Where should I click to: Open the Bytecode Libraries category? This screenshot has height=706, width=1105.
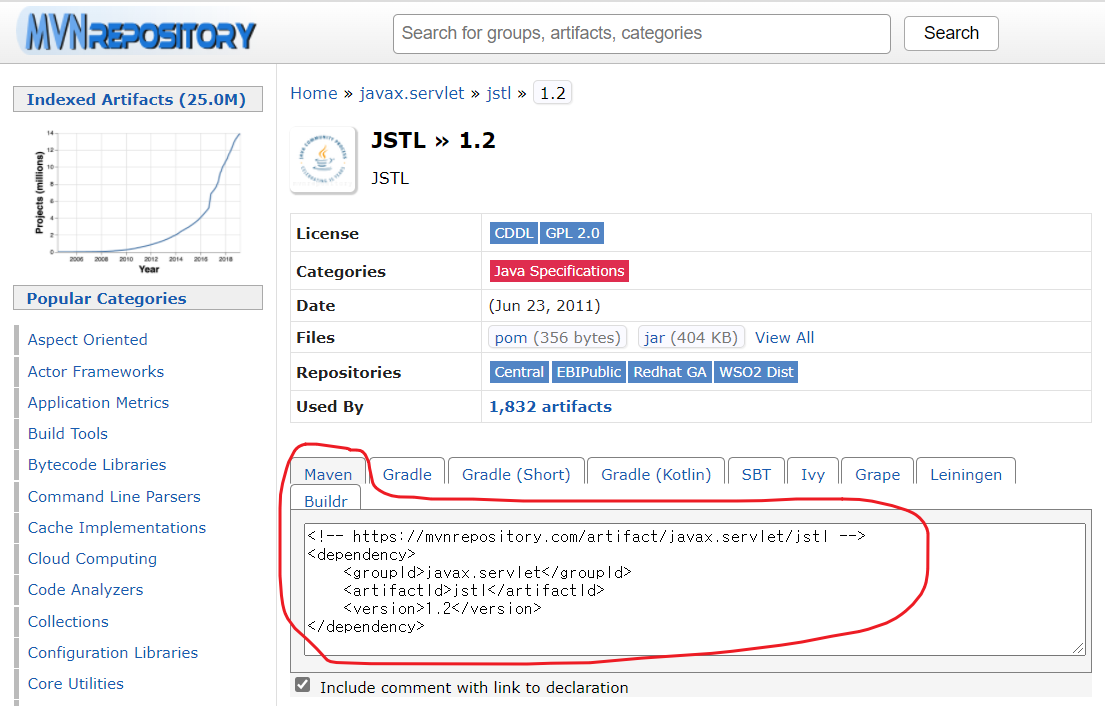click(97, 464)
